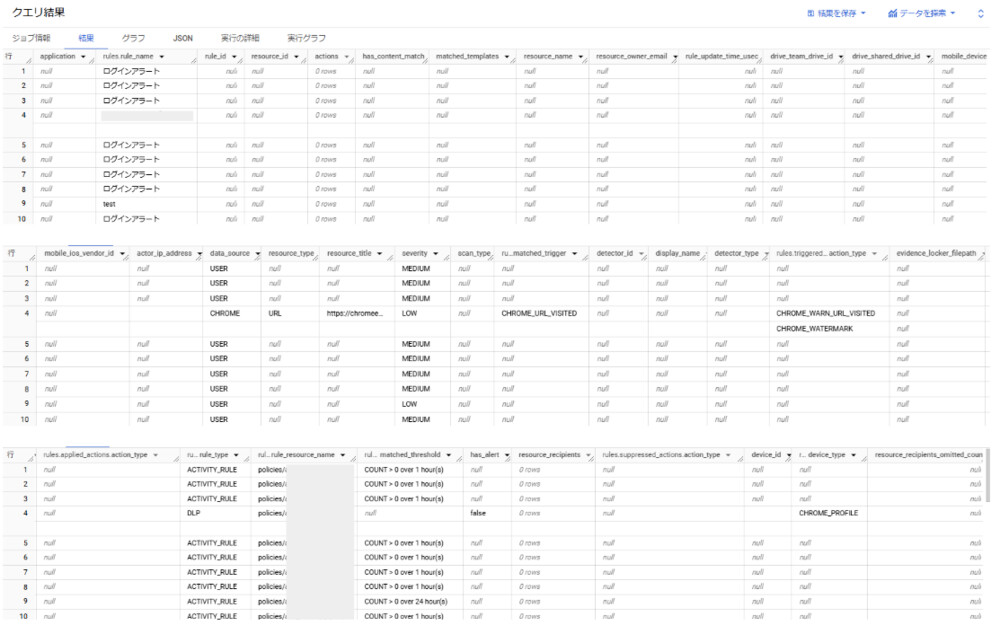Open rule_type column menu arrow
This screenshot has height=634, width=1000.
coord(236,455)
